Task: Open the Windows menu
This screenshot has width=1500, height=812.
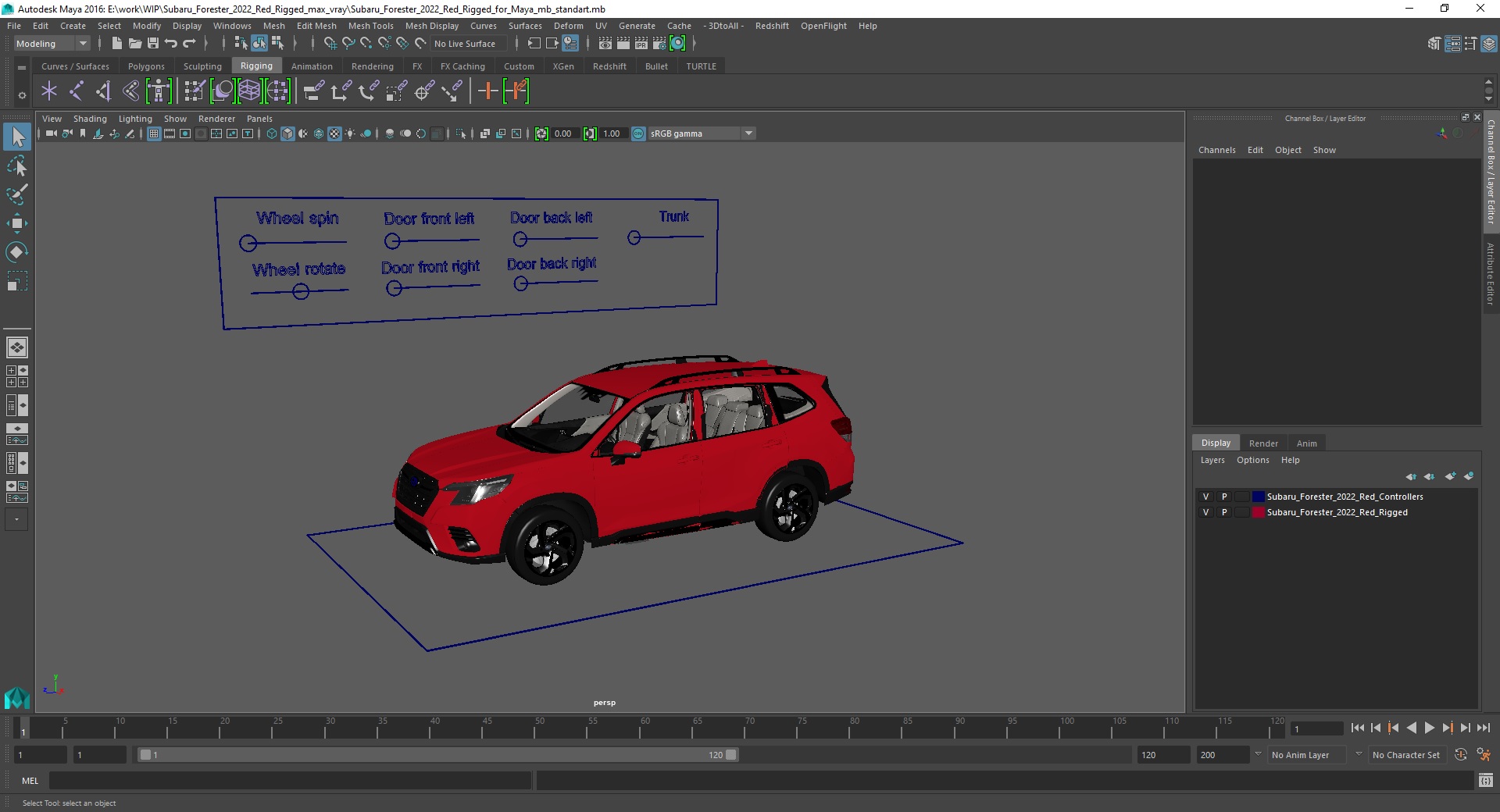Action: tap(232, 26)
